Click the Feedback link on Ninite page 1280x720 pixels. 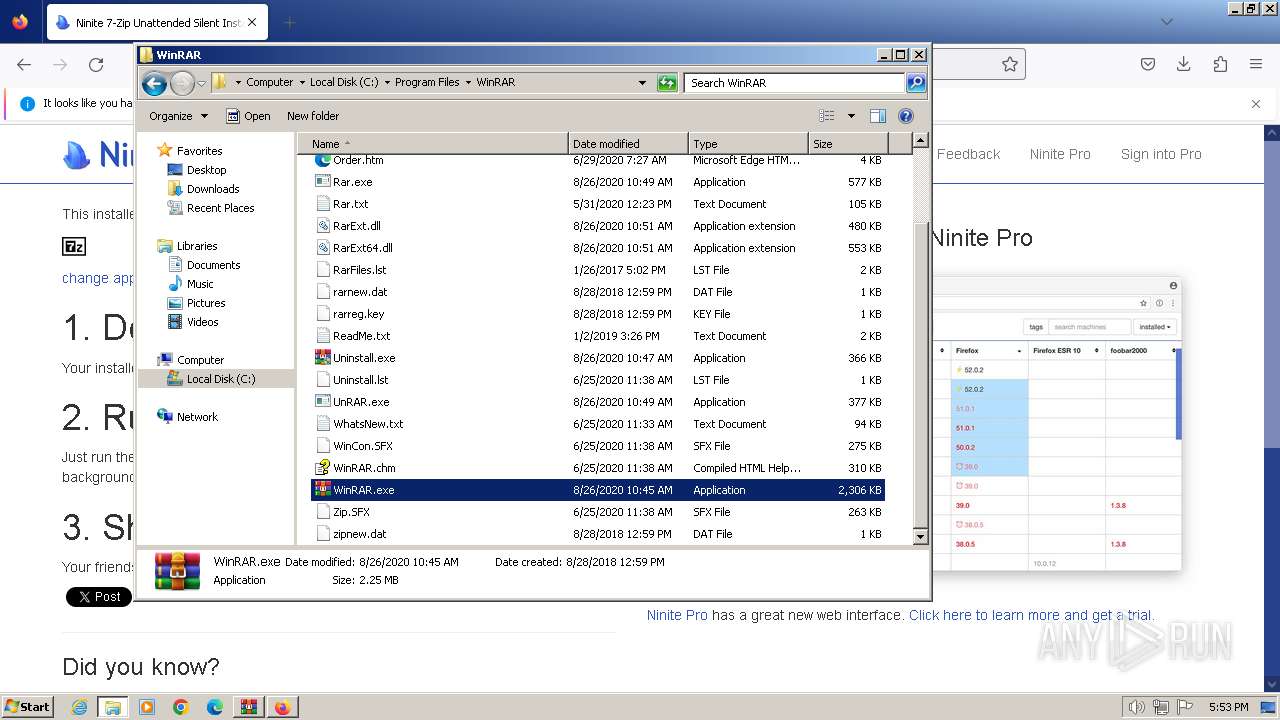(x=968, y=154)
